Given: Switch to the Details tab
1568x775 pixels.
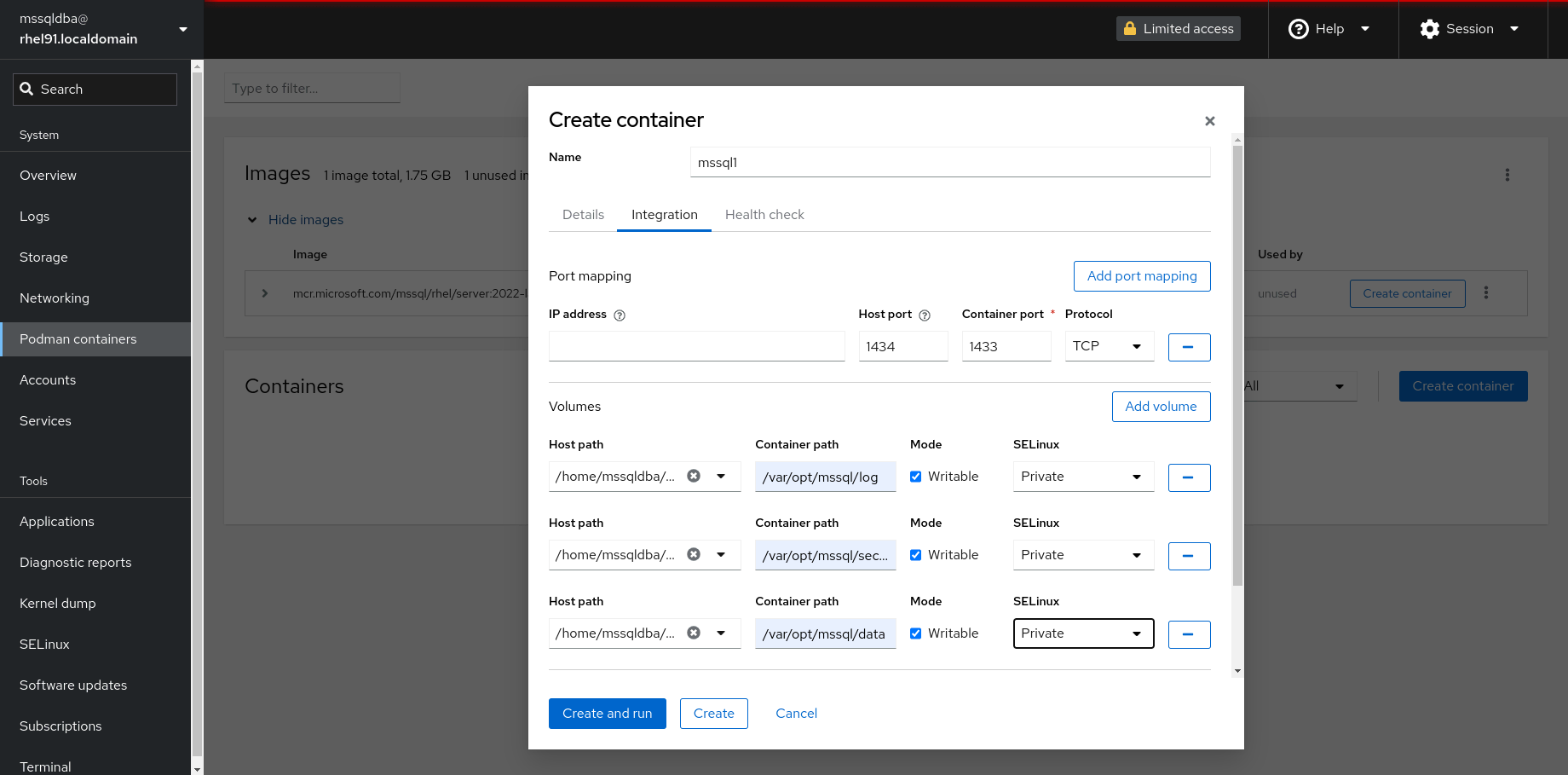Looking at the screenshot, I should coord(583,215).
